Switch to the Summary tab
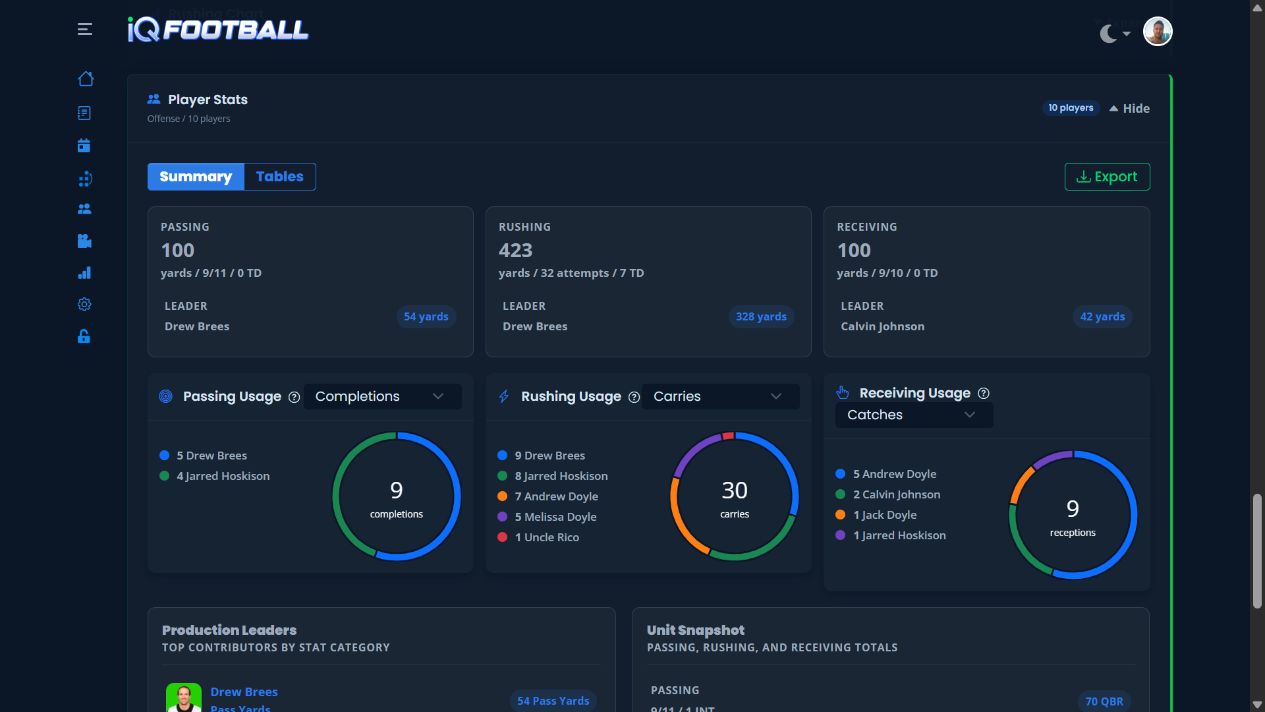Screen dimensions: 1265x712 [x=196, y=177]
